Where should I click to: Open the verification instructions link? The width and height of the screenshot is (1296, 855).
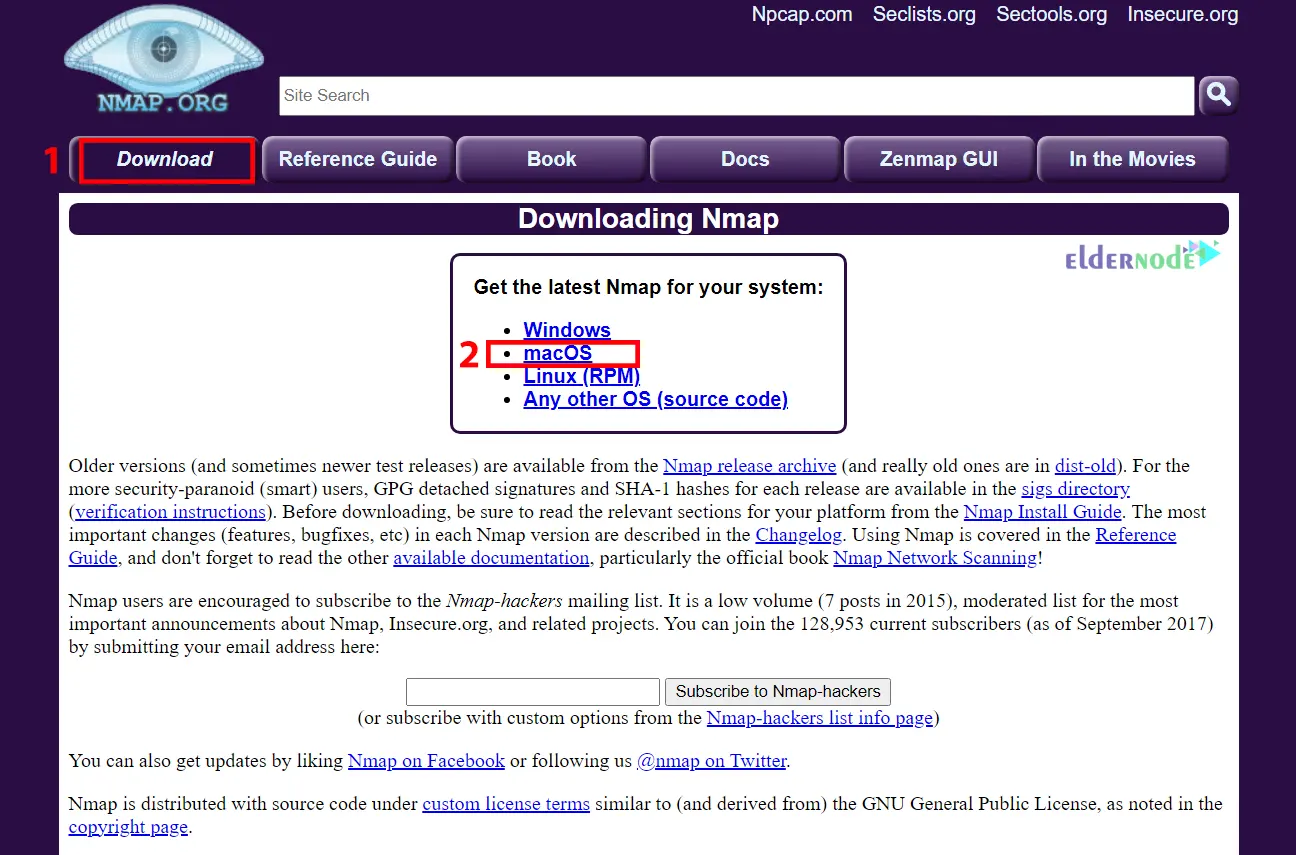(170, 512)
